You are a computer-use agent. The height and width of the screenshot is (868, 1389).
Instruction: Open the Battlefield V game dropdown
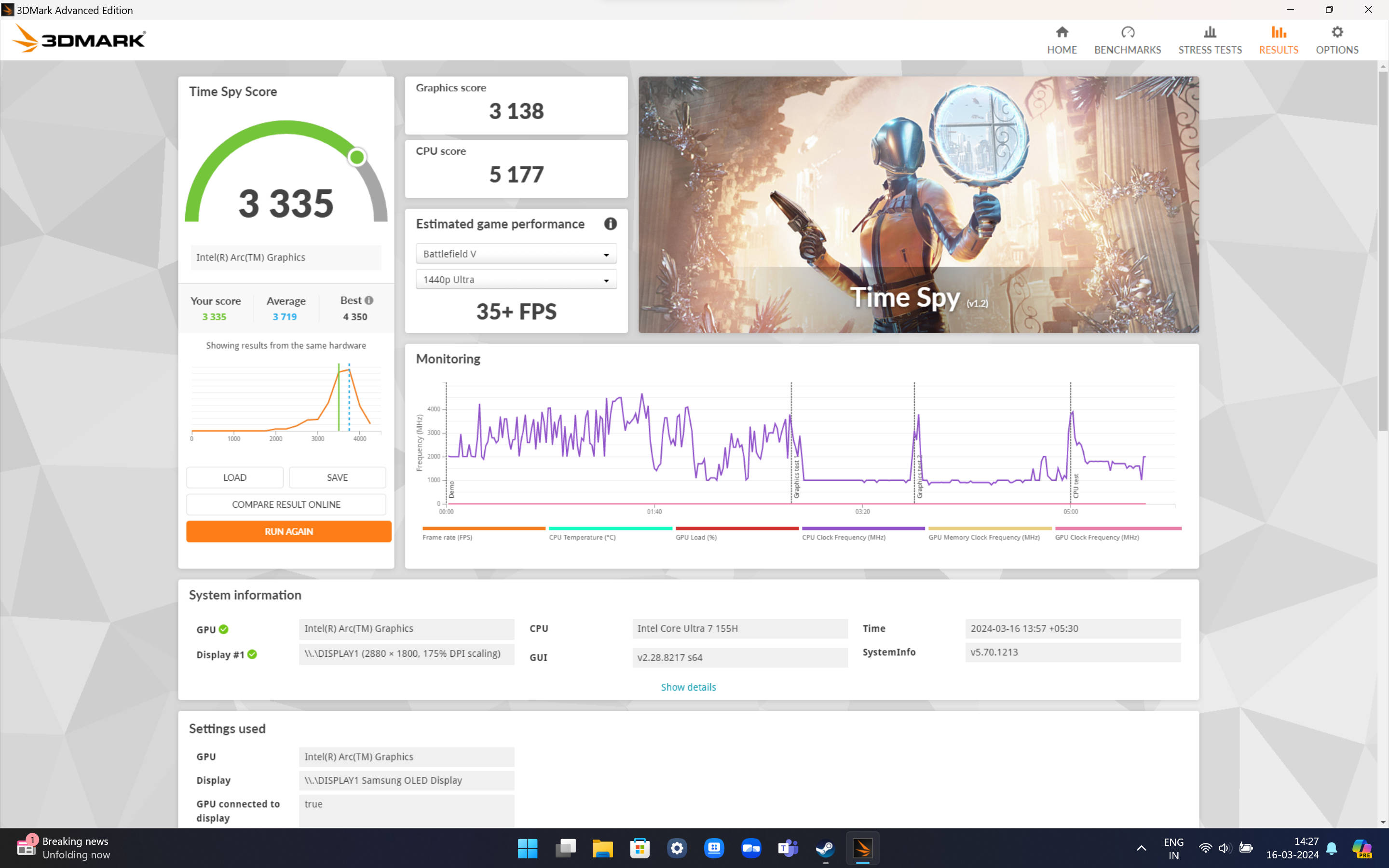pyautogui.click(x=516, y=254)
